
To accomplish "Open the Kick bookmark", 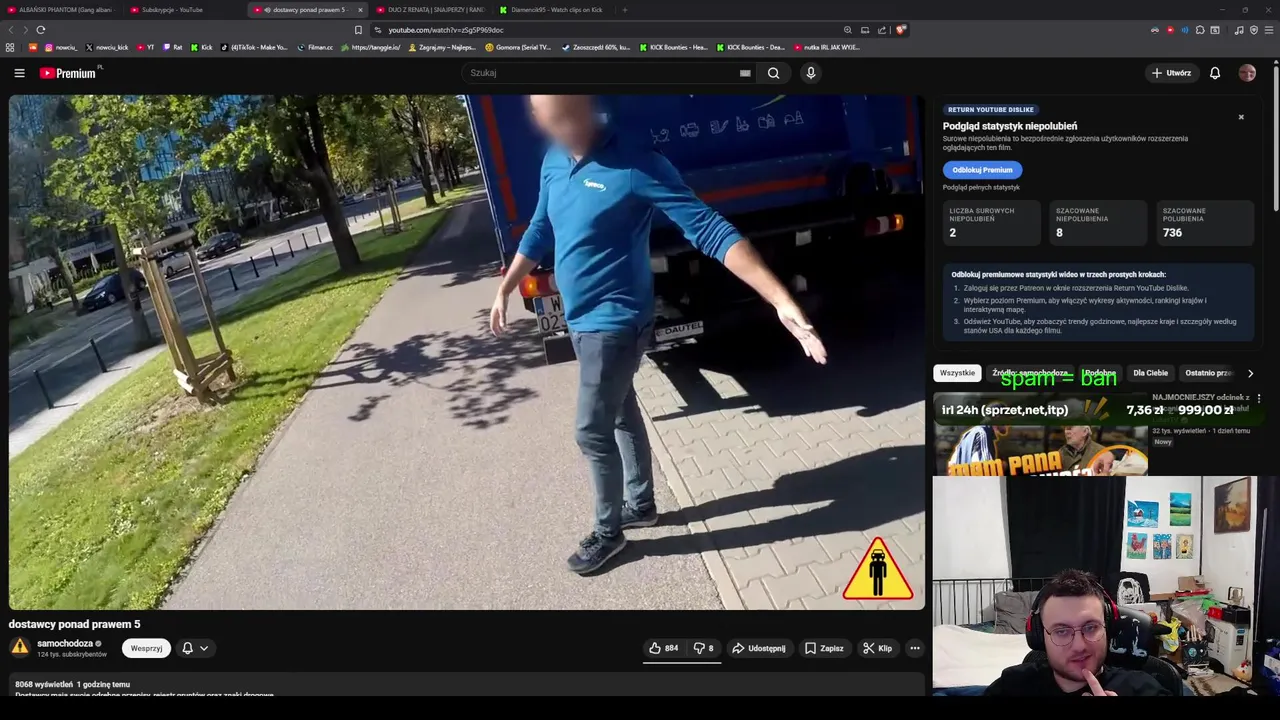I will [203, 47].
